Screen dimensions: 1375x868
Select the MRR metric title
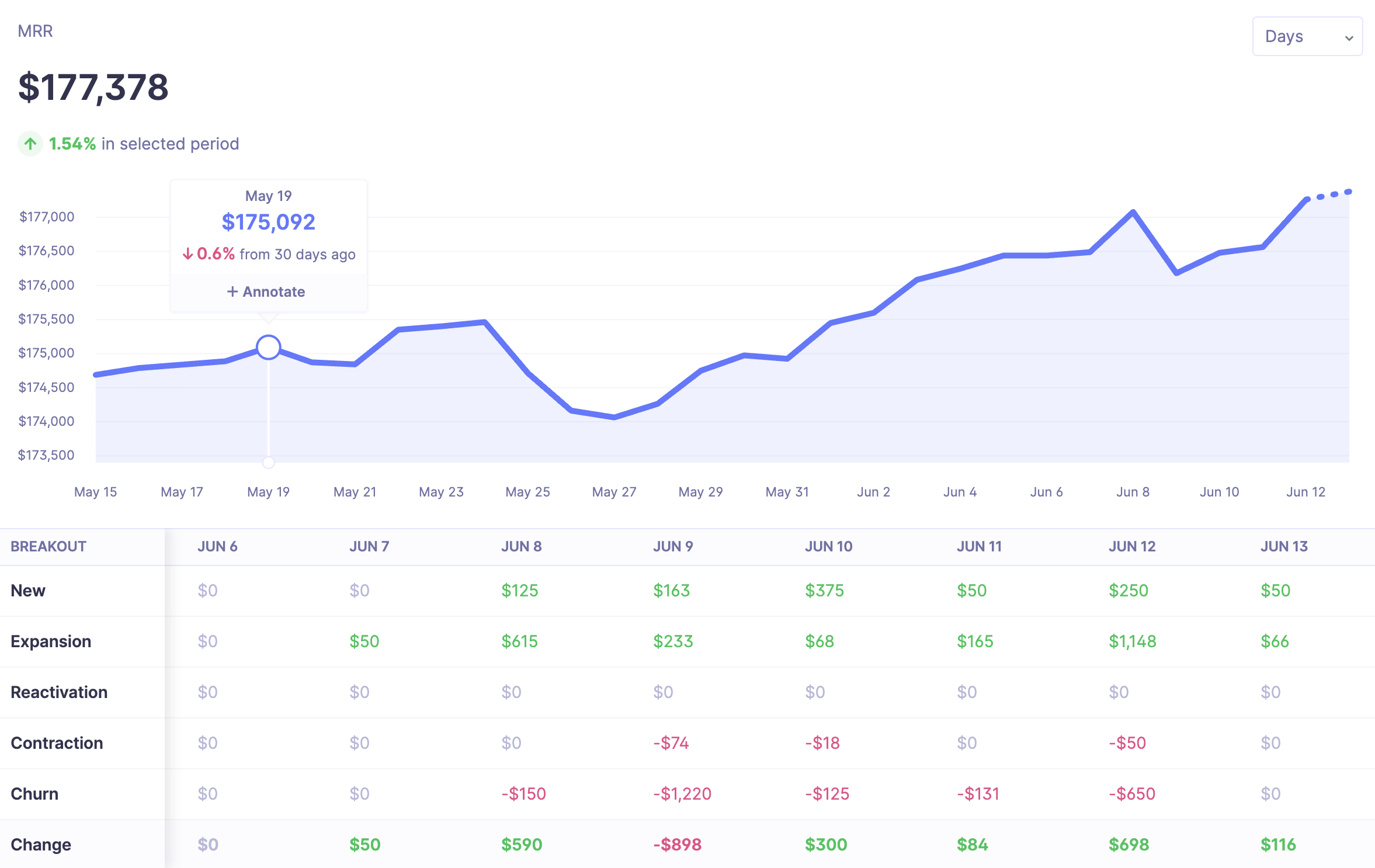tap(36, 30)
